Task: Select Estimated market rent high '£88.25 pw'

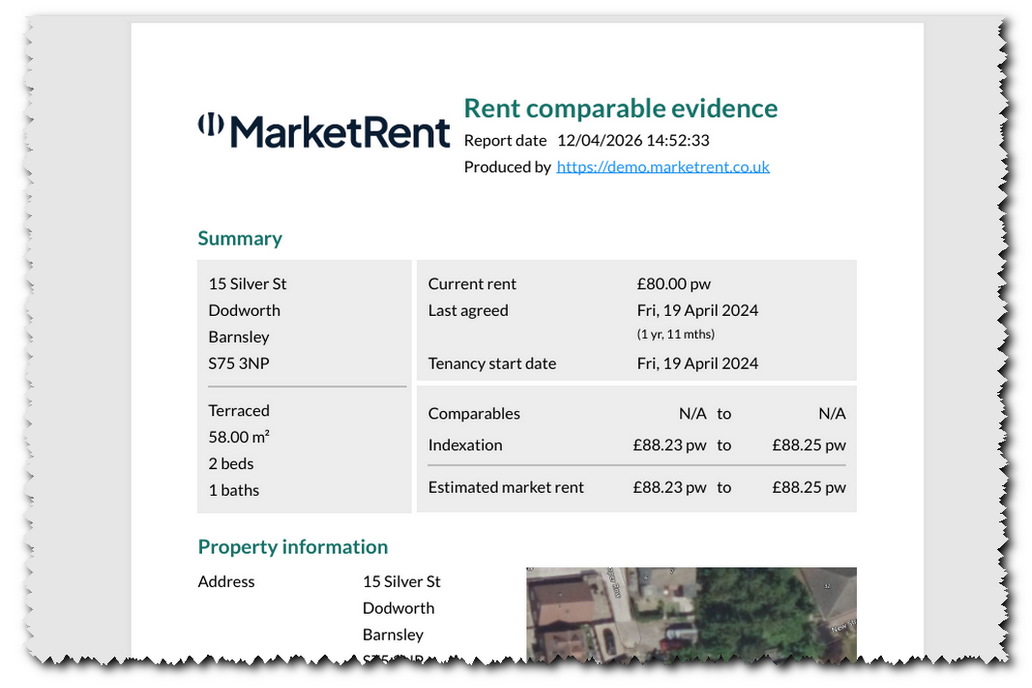Action: tap(809, 487)
